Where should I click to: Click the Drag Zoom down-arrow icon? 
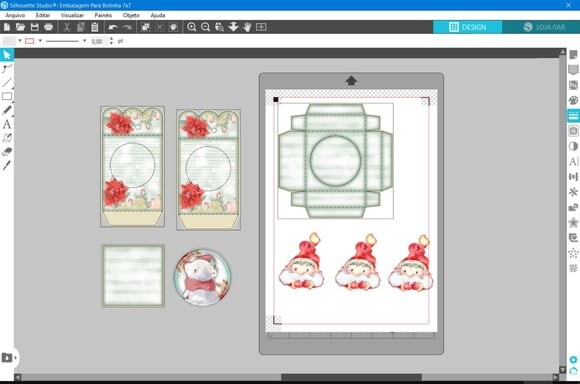click(x=233, y=27)
